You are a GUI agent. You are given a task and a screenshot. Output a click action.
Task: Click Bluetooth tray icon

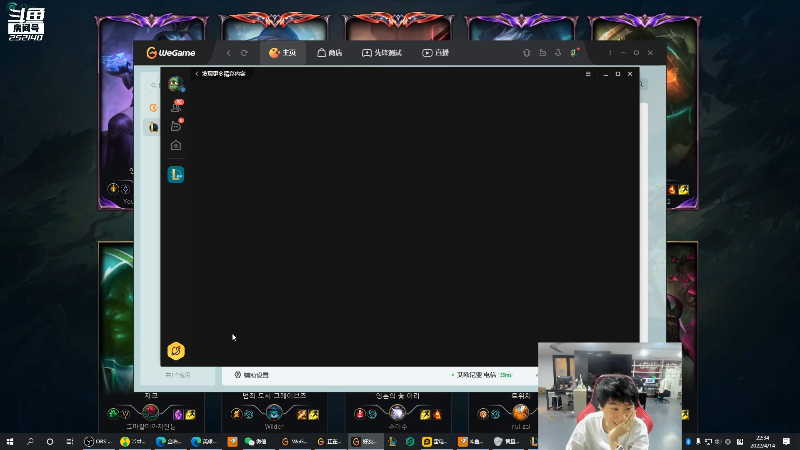coord(688,441)
